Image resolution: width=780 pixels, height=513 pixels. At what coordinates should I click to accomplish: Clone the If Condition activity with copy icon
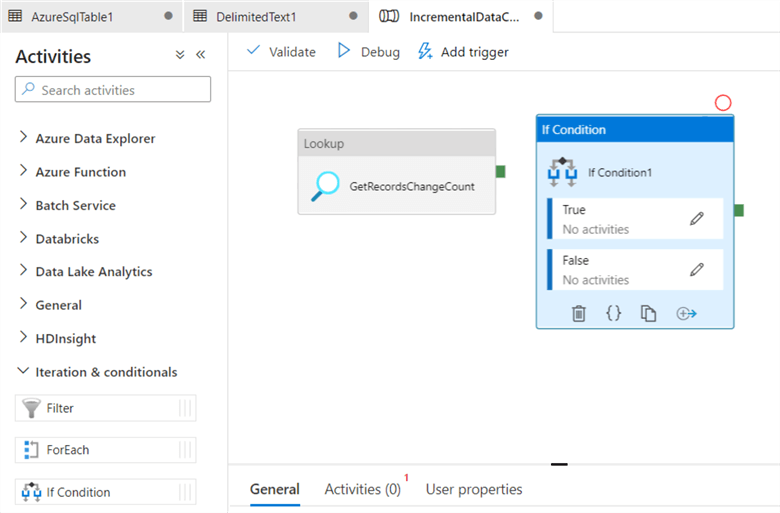(648, 313)
